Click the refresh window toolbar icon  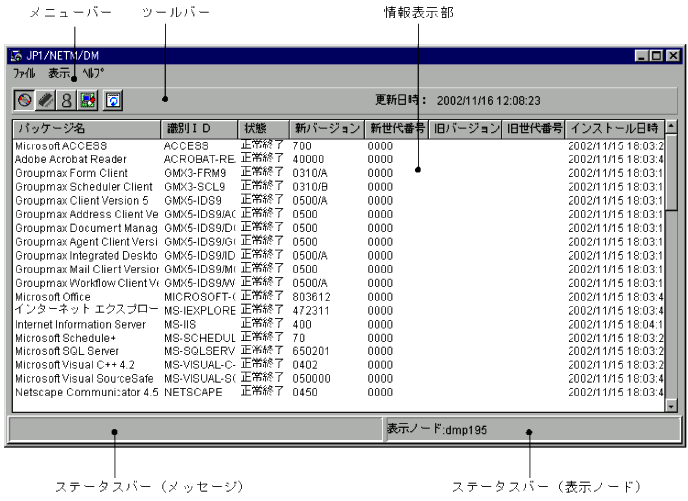113,100
